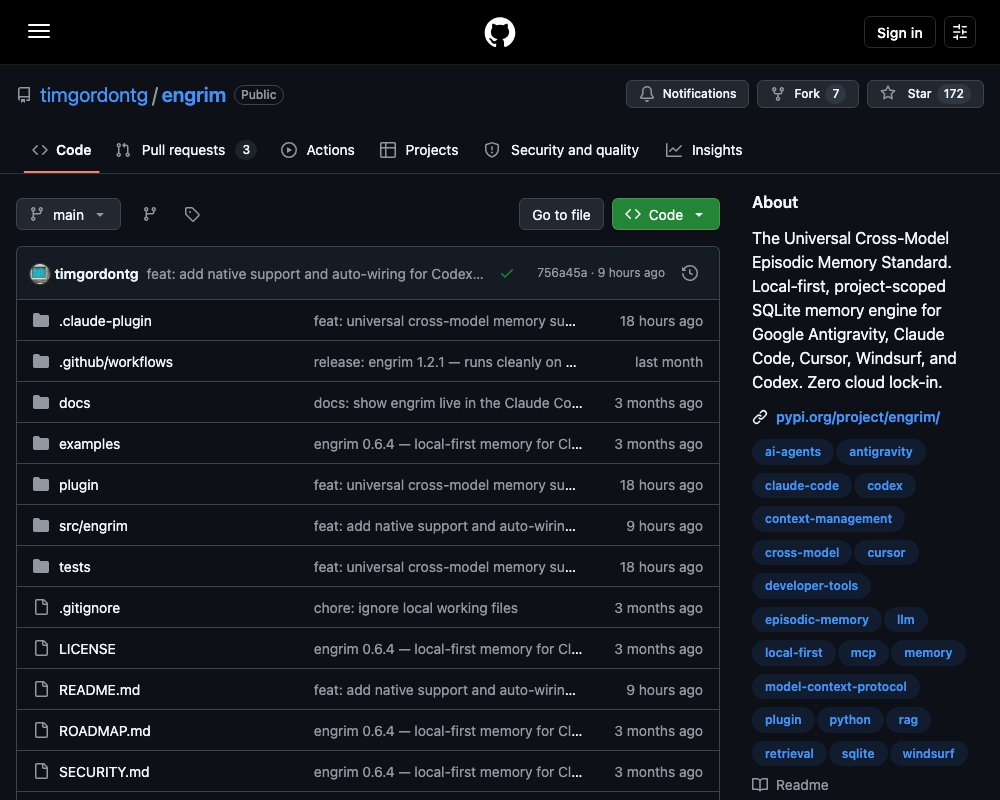
Task: Open commit history clock icon
Action: coord(689,273)
